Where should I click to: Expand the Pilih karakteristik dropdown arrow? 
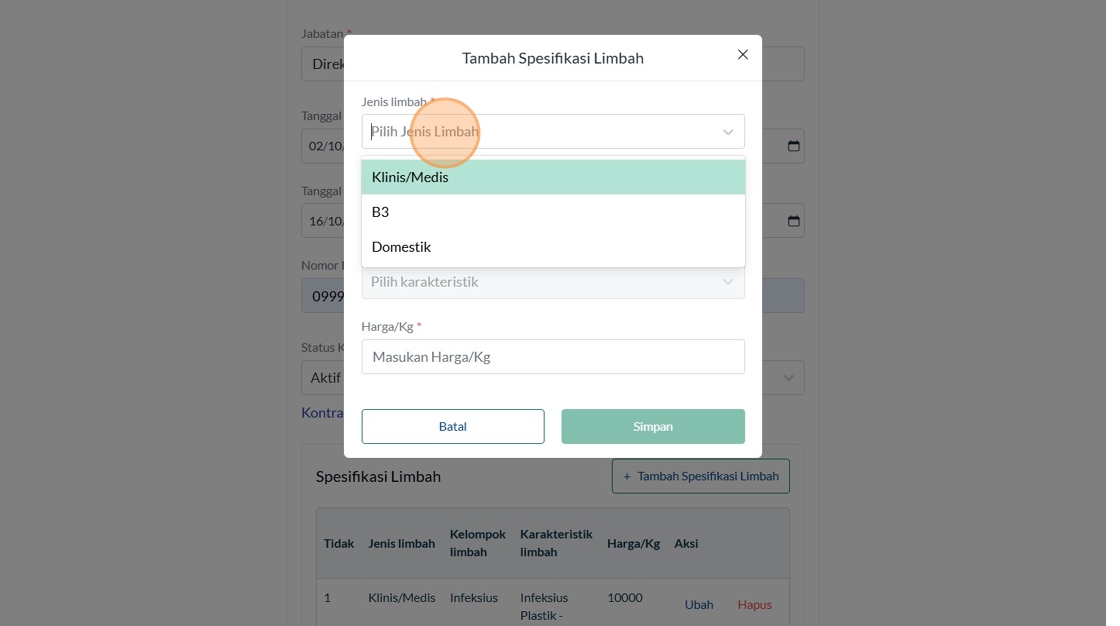point(728,282)
